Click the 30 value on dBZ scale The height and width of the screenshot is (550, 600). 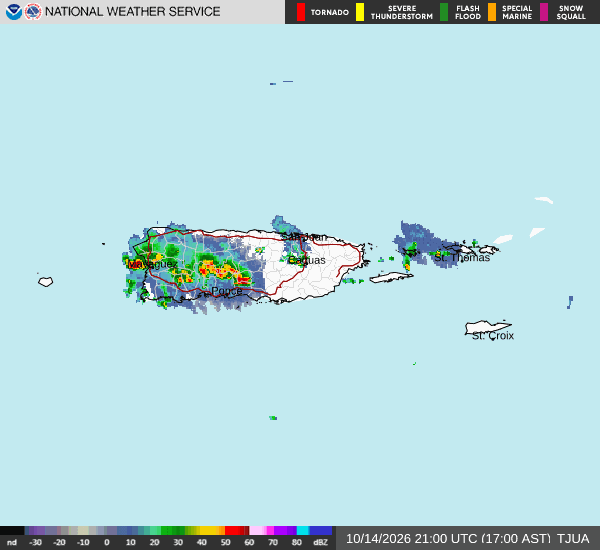tap(178, 542)
